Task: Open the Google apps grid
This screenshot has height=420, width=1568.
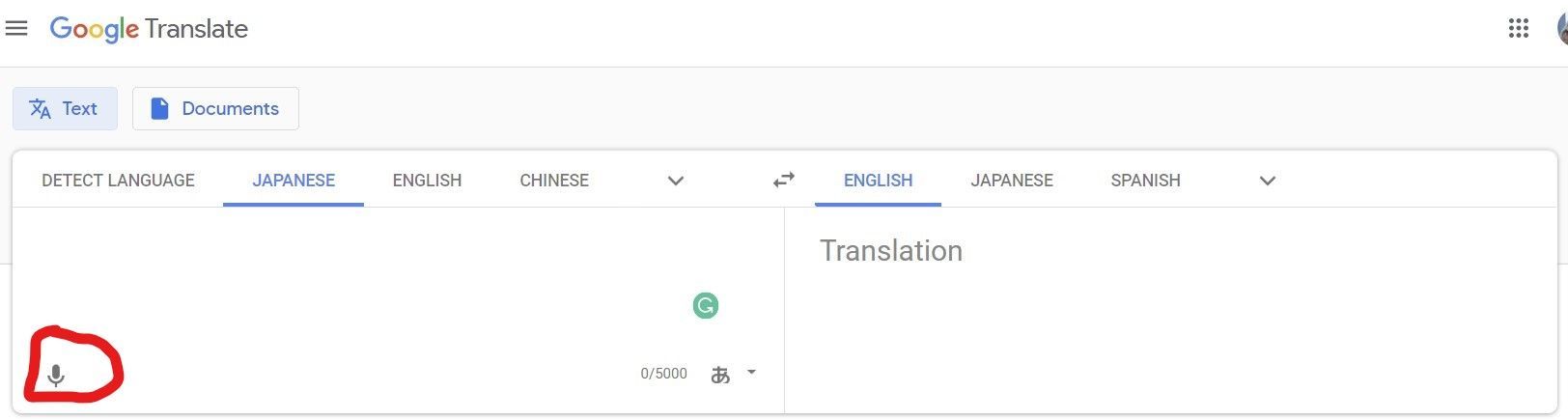Action: click(1519, 28)
